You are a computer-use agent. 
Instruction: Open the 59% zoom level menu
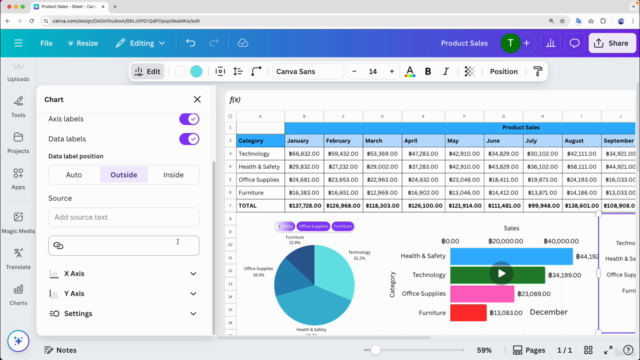point(484,350)
